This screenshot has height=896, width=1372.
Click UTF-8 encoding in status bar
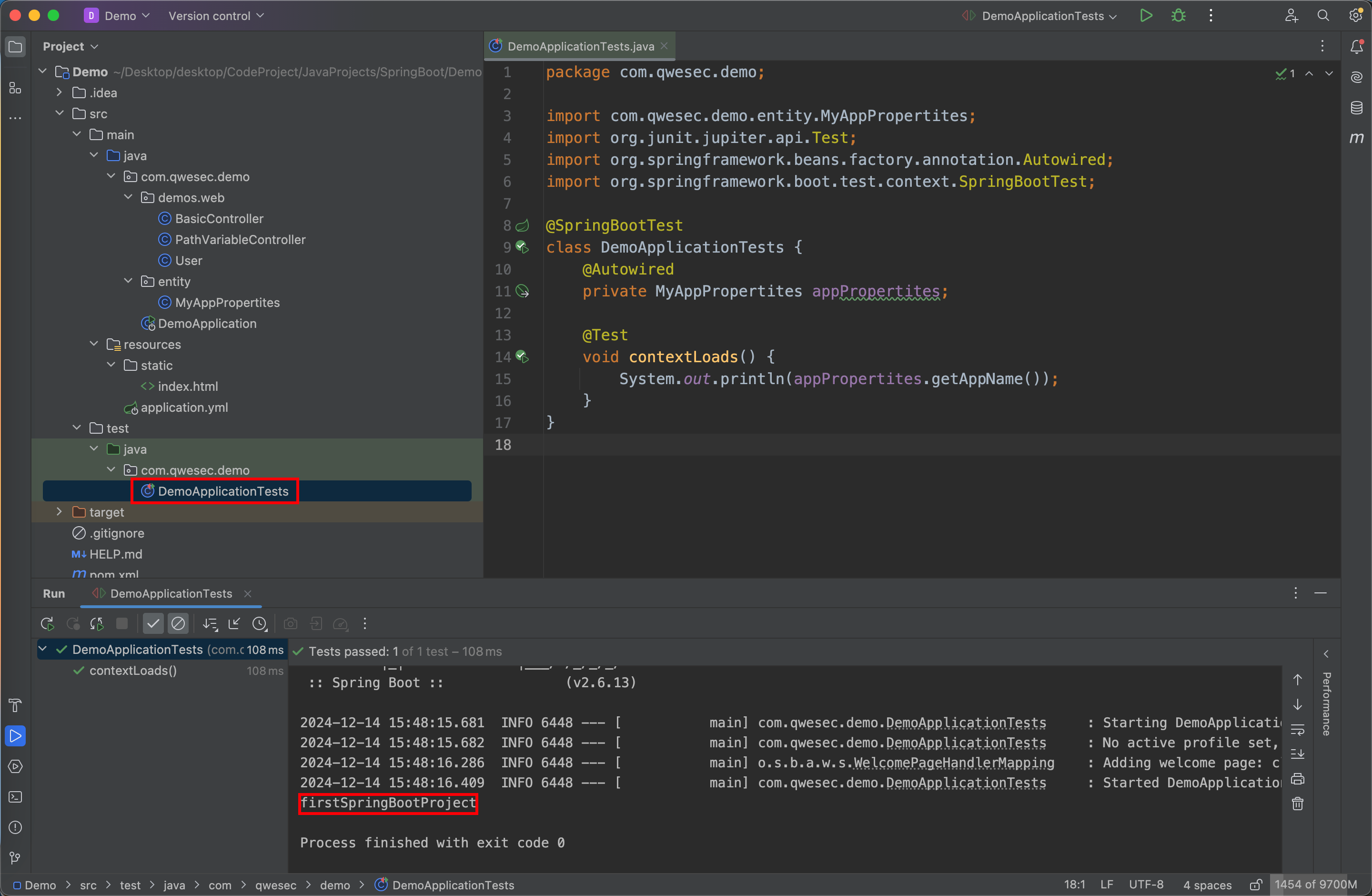(x=1145, y=885)
